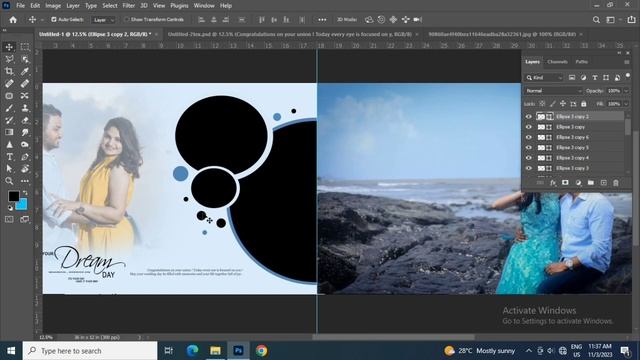Screen dimensions: 640x360
Task: Add a layer style with fx icon
Action: pyautogui.click(x=553, y=183)
